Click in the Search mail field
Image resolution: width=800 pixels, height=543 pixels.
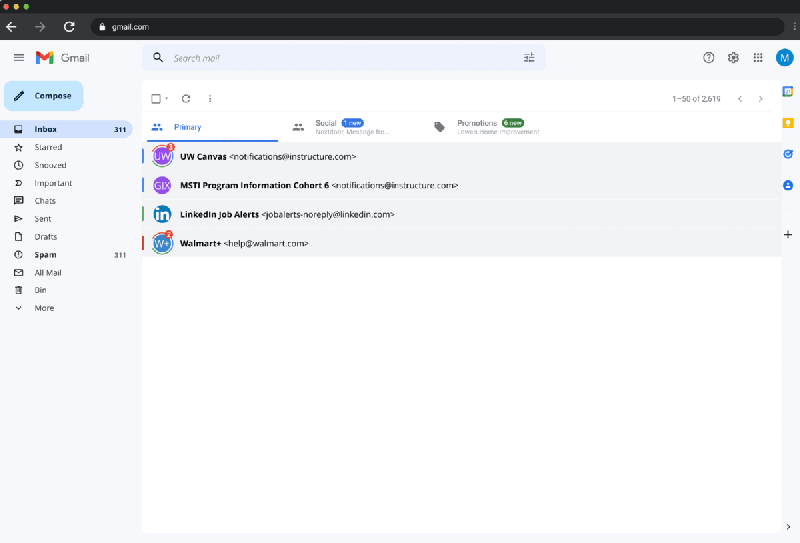[x=344, y=58]
